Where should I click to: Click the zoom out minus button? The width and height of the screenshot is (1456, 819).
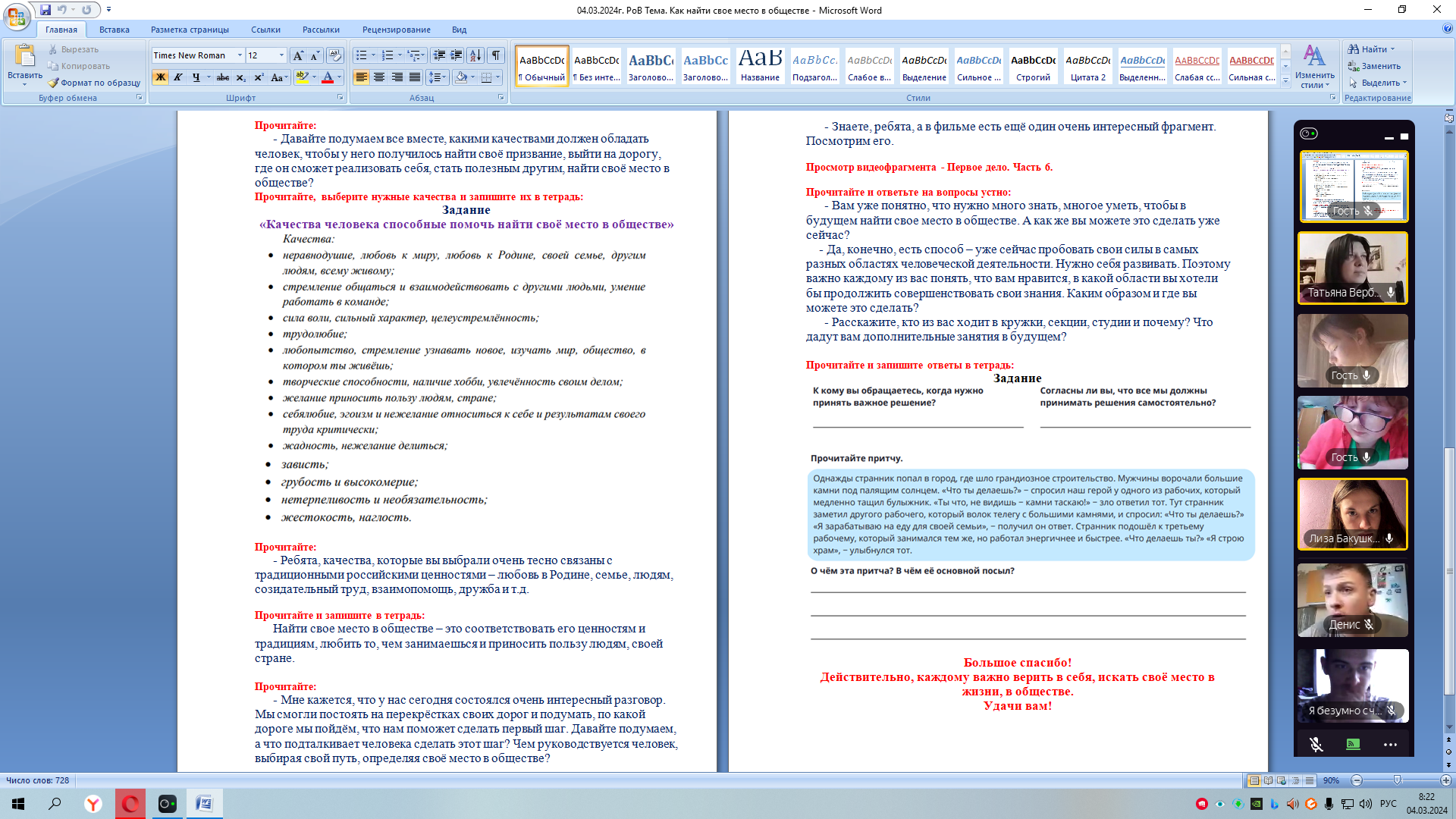coord(1357,780)
